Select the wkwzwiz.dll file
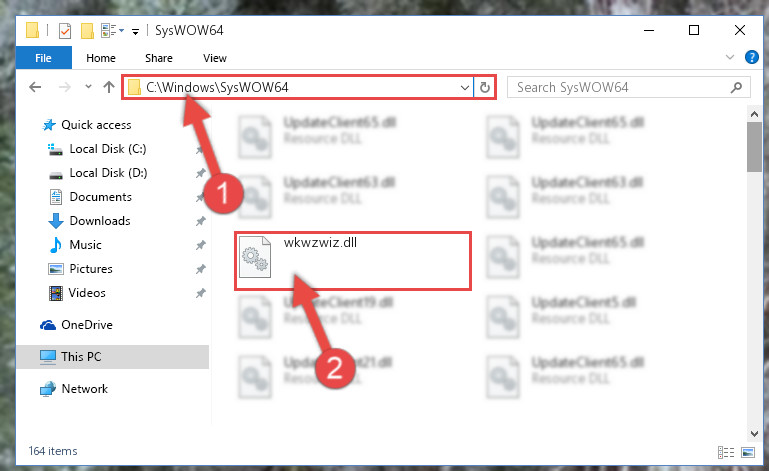The image size is (769, 471). click(353, 261)
